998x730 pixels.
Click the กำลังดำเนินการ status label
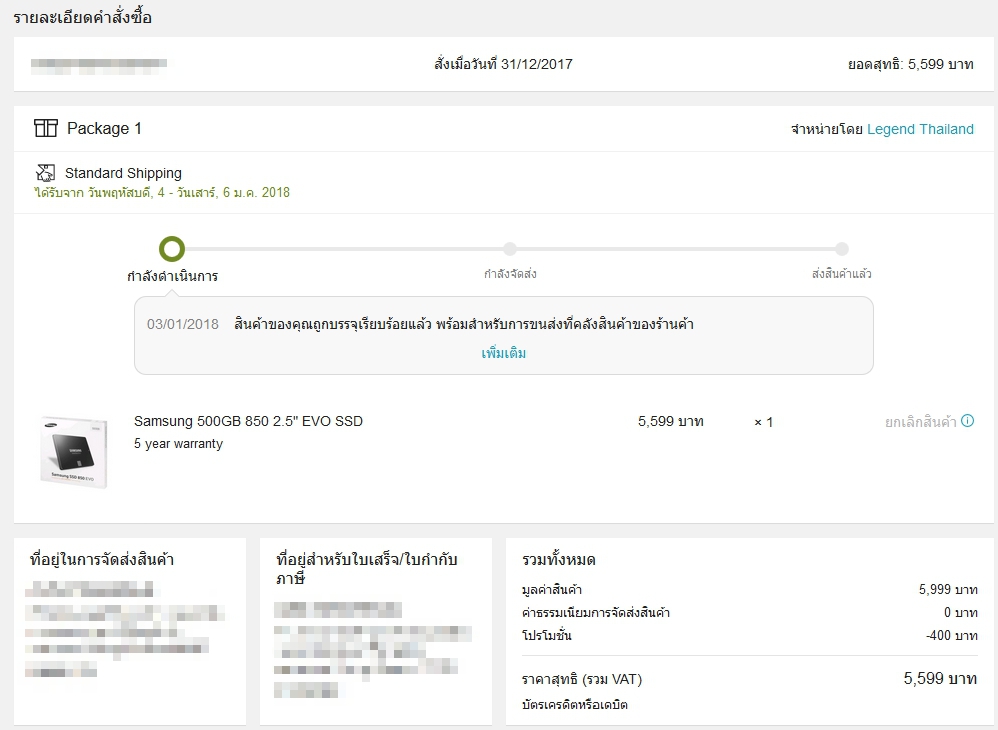(172, 276)
